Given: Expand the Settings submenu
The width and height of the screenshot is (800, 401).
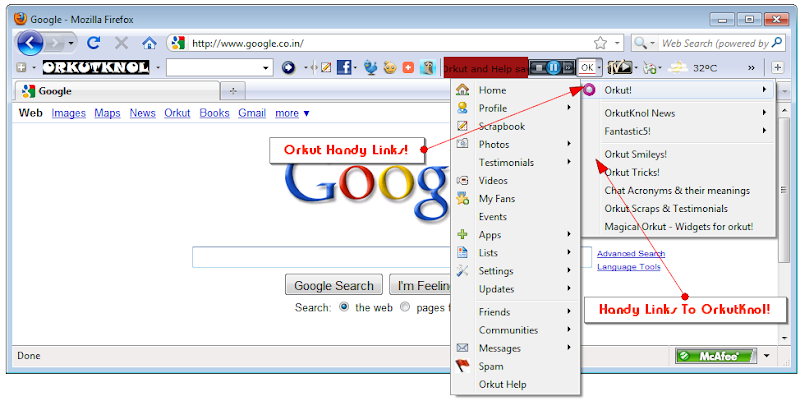Looking at the screenshot, I should (515, 271).
